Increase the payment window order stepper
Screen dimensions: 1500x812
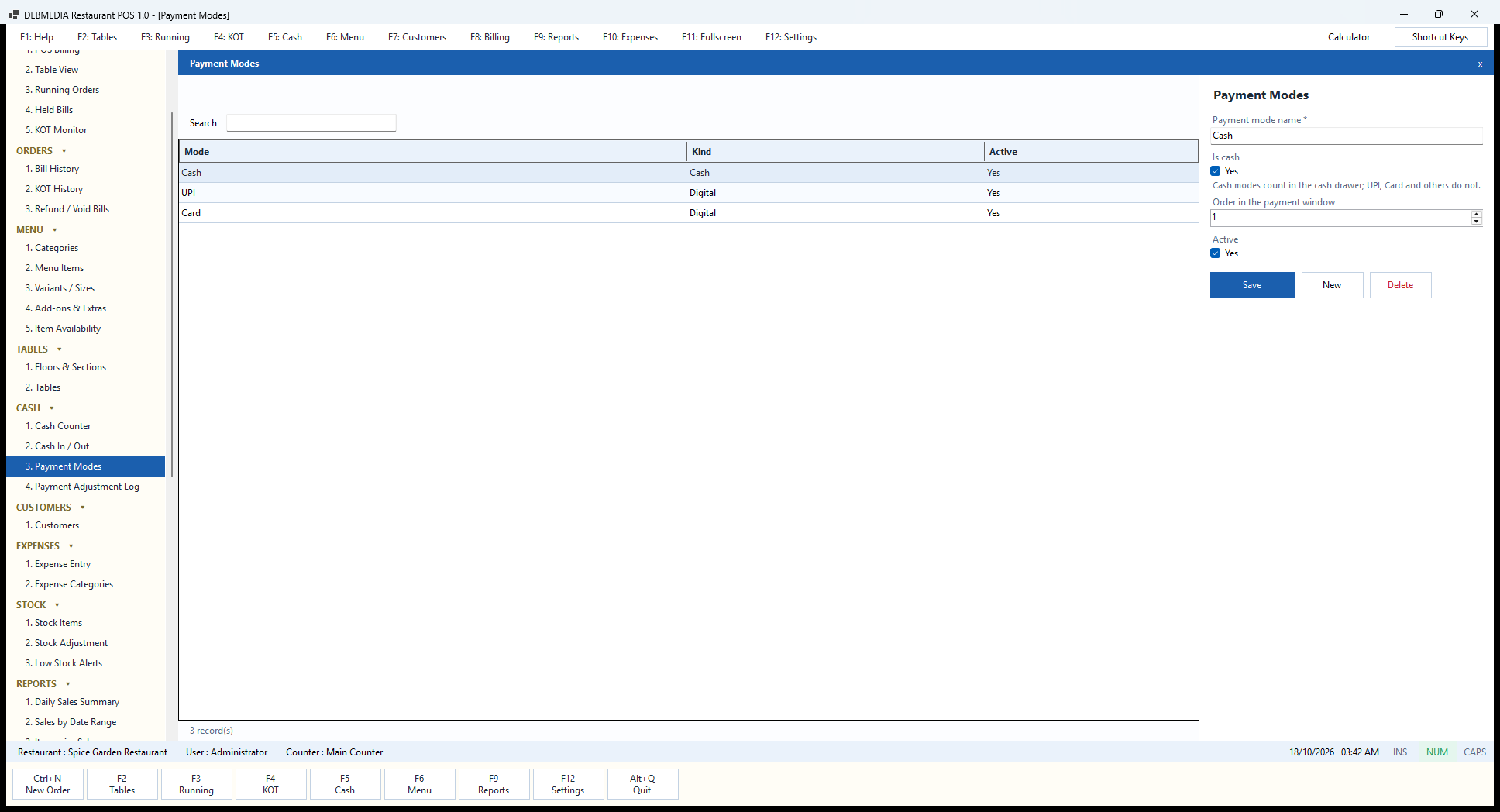click(x=1476, y=214)
